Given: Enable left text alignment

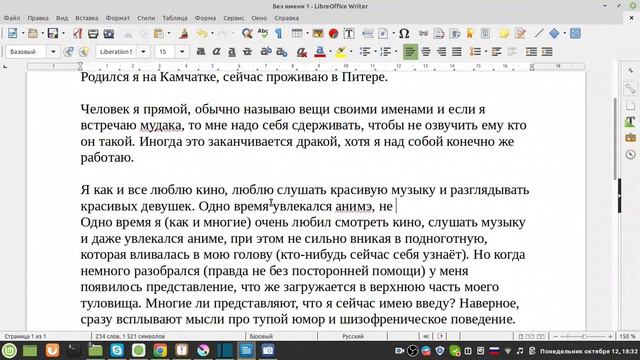Looking at the screenshot, I should [410, 52].
